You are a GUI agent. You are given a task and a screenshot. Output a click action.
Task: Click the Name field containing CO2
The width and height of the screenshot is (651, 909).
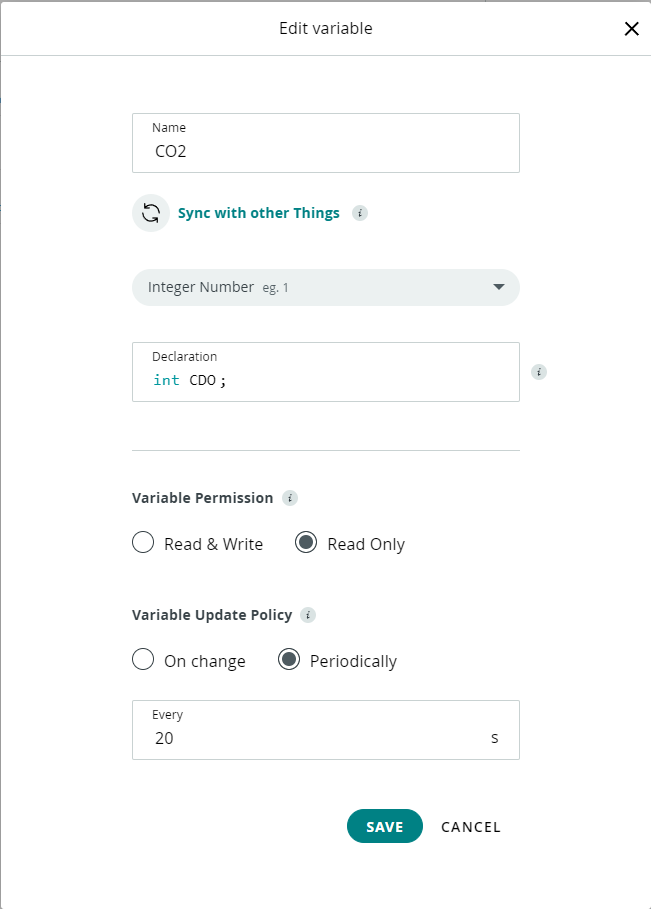click(x=325, y=152)
